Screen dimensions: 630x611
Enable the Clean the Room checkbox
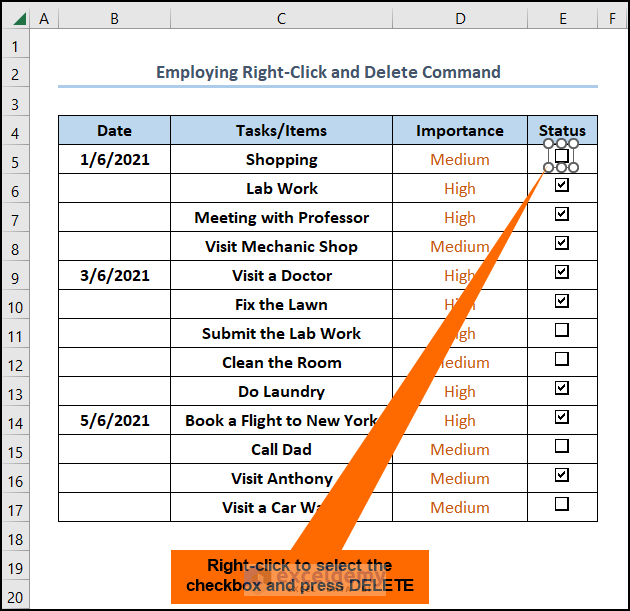[x=562, y=358]
